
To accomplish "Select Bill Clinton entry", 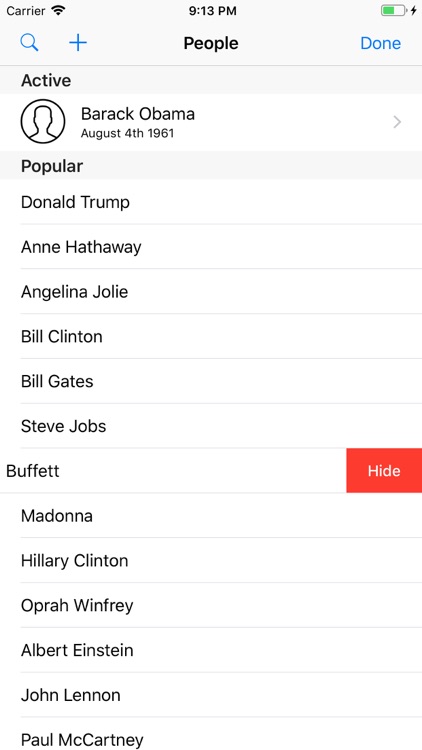I will coord(211,336).
